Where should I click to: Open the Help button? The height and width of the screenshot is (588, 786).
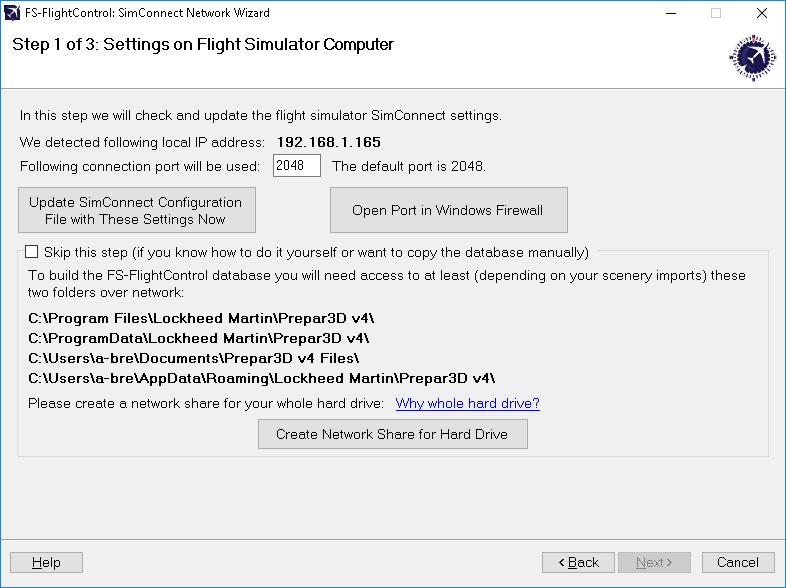click(46, 562)
